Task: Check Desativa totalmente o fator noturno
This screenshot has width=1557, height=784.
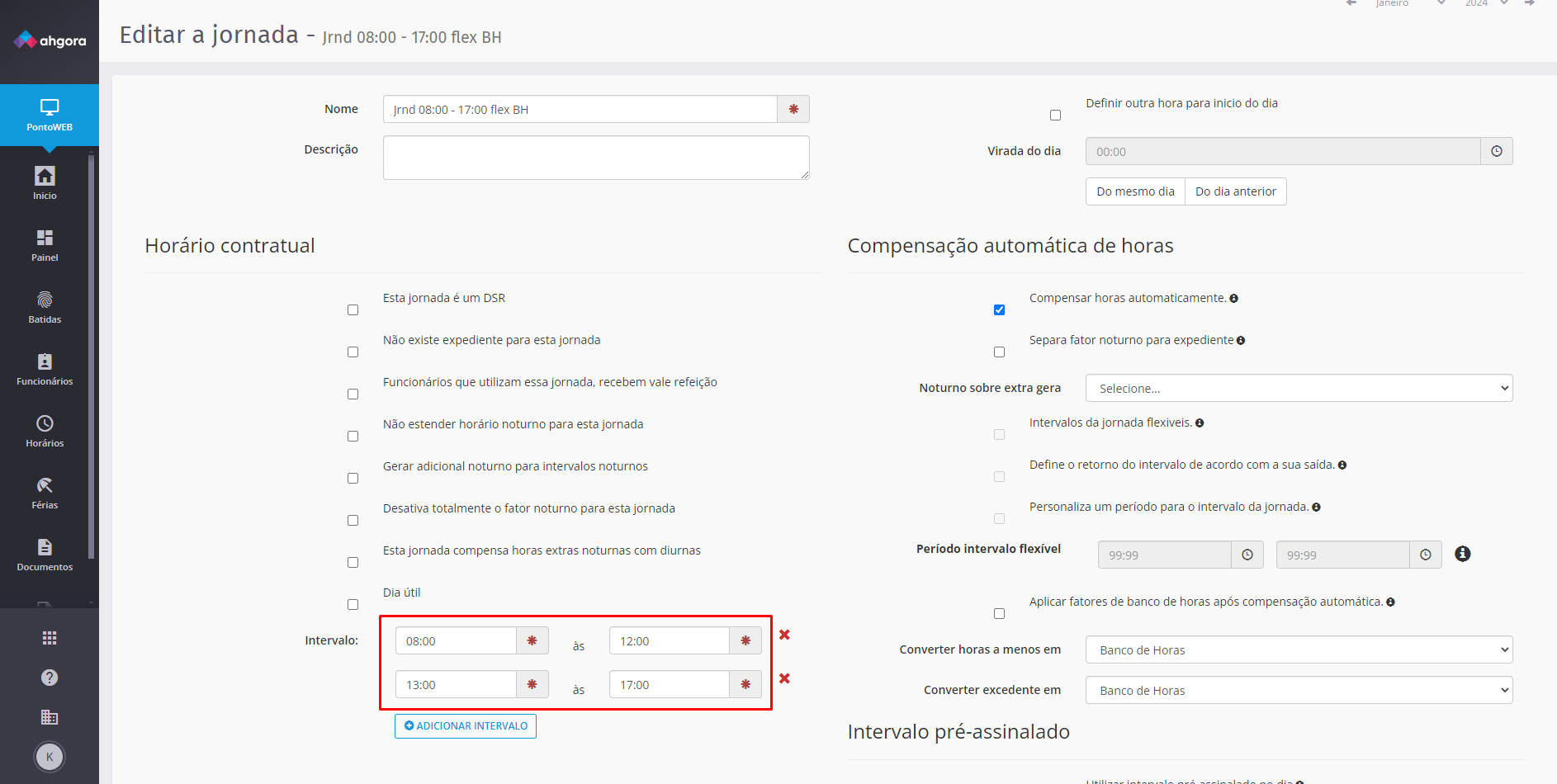Action: tap(353, 521)
